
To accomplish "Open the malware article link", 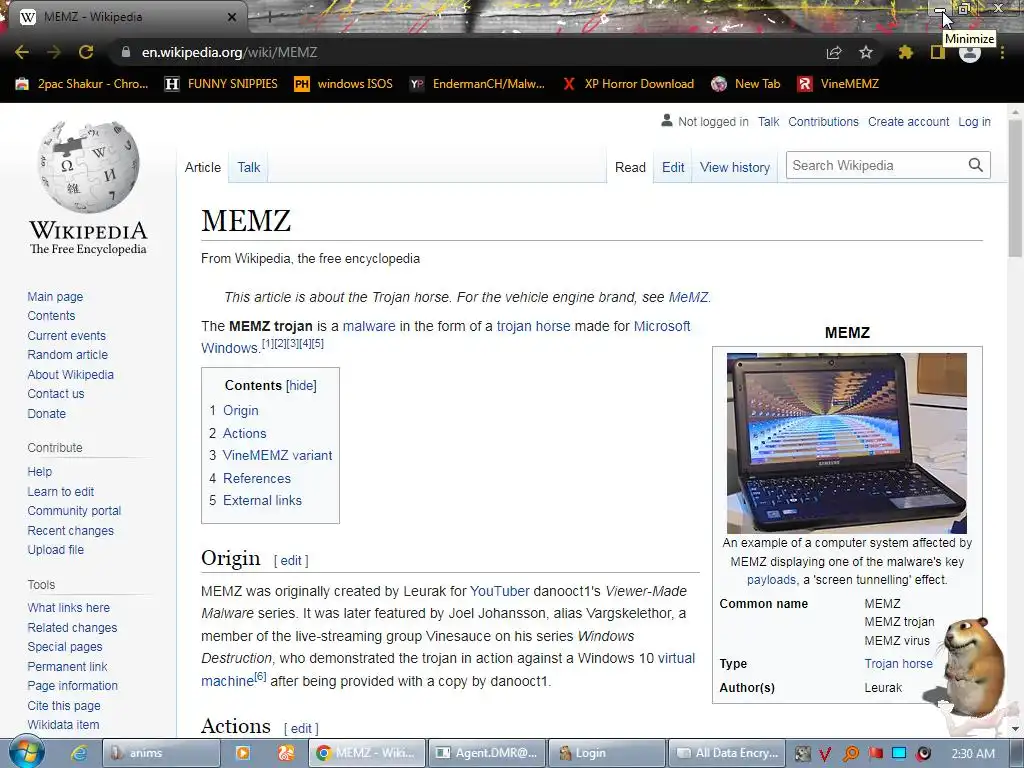I will [x=369, y=326].
